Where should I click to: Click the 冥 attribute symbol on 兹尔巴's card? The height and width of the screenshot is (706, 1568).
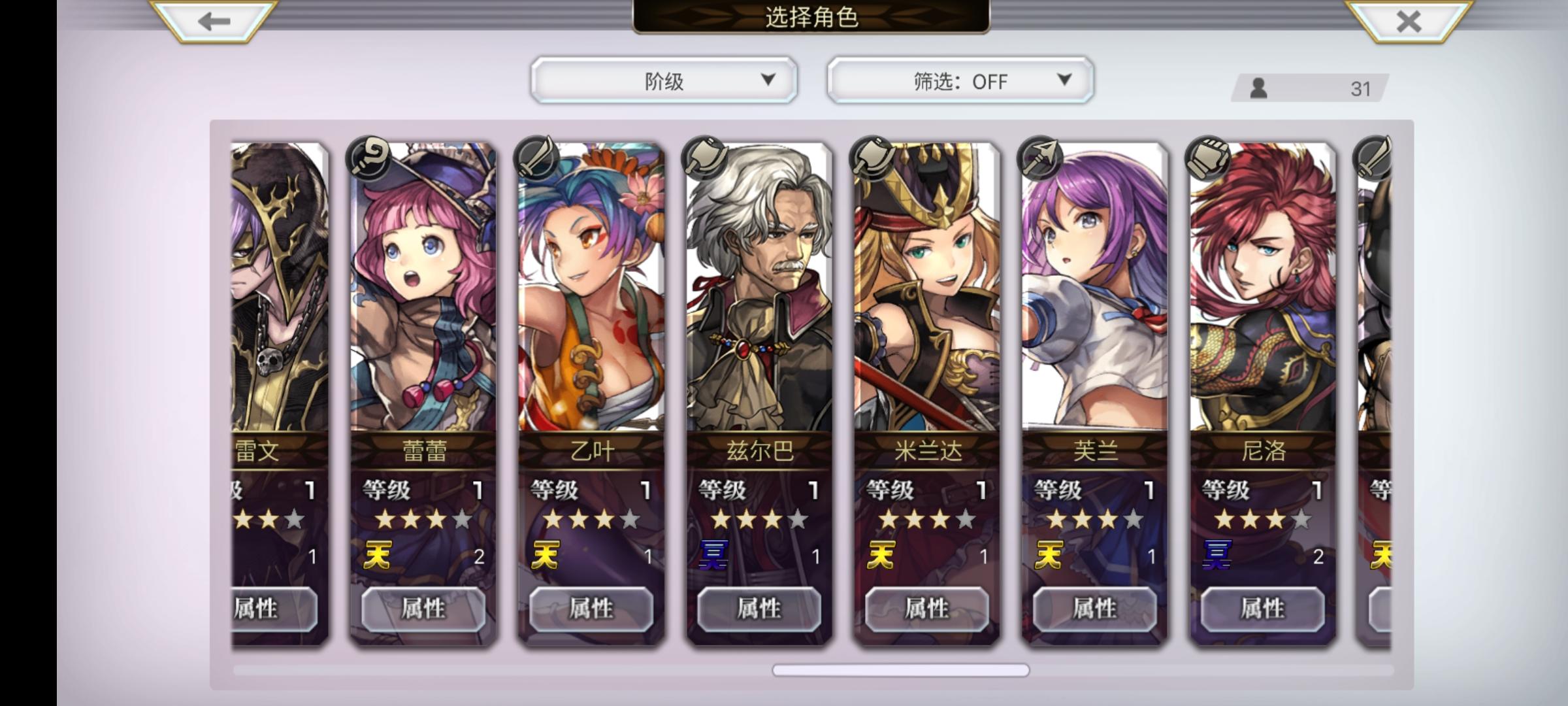point(713,556)
